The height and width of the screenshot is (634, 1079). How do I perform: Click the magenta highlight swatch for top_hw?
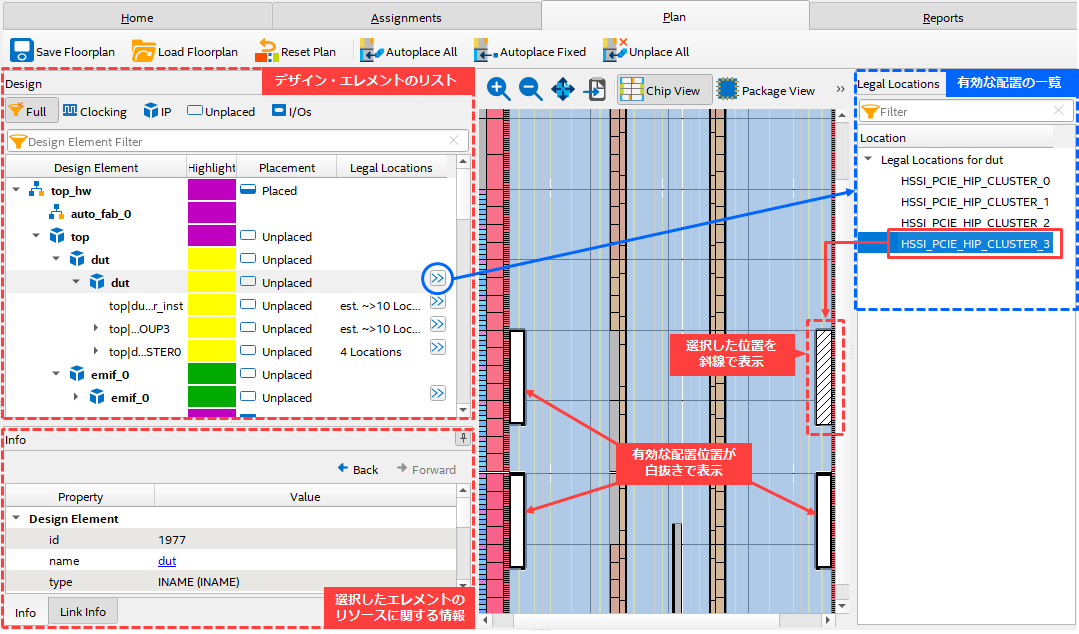[x=212, y=190]
